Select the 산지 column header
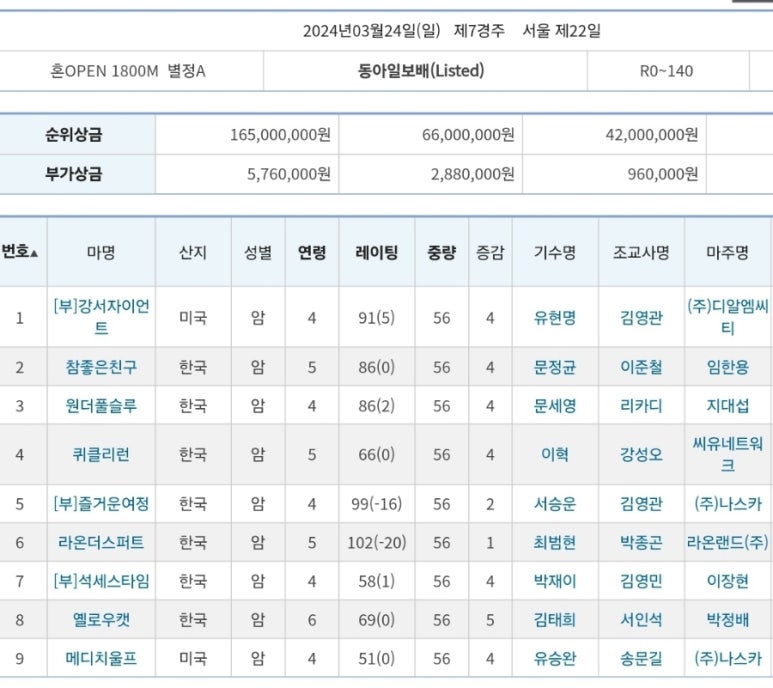Image resolution: width=773 pixels, height=688 pixels. coord(193,252)
